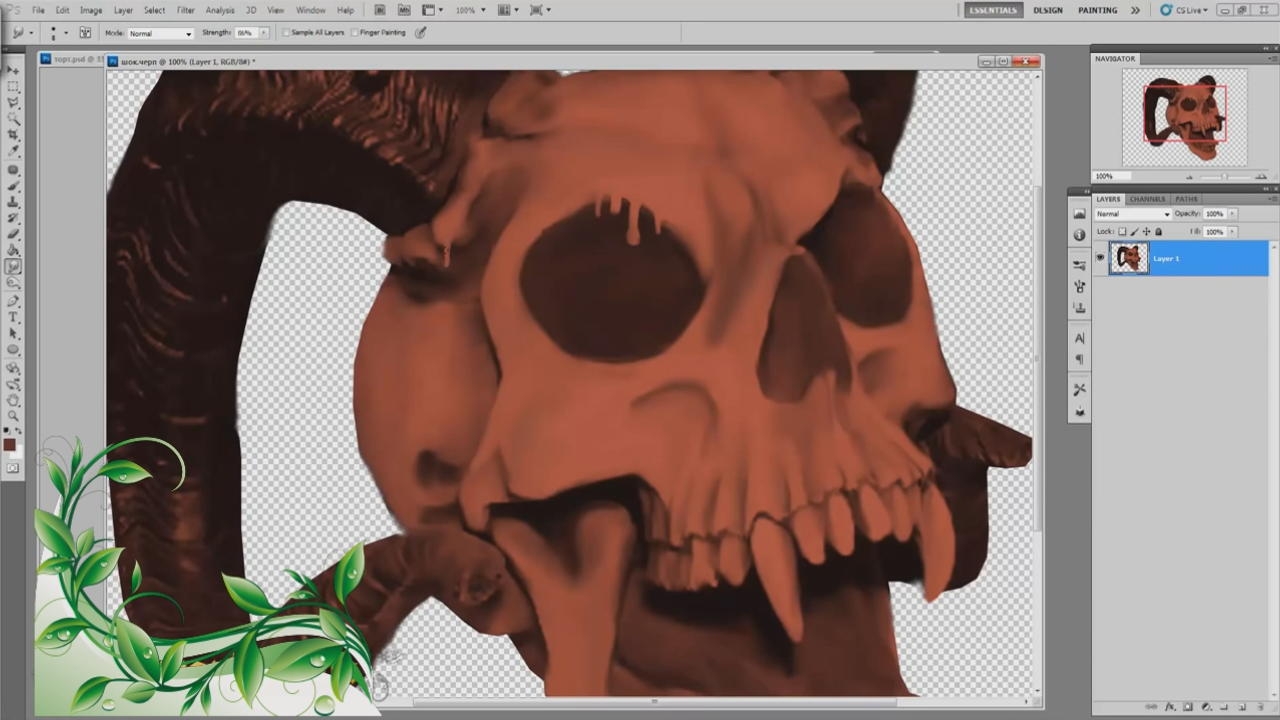Open the Paragraph panel icon
This screenshot has height=720, width=1280.
point(1079,359)
